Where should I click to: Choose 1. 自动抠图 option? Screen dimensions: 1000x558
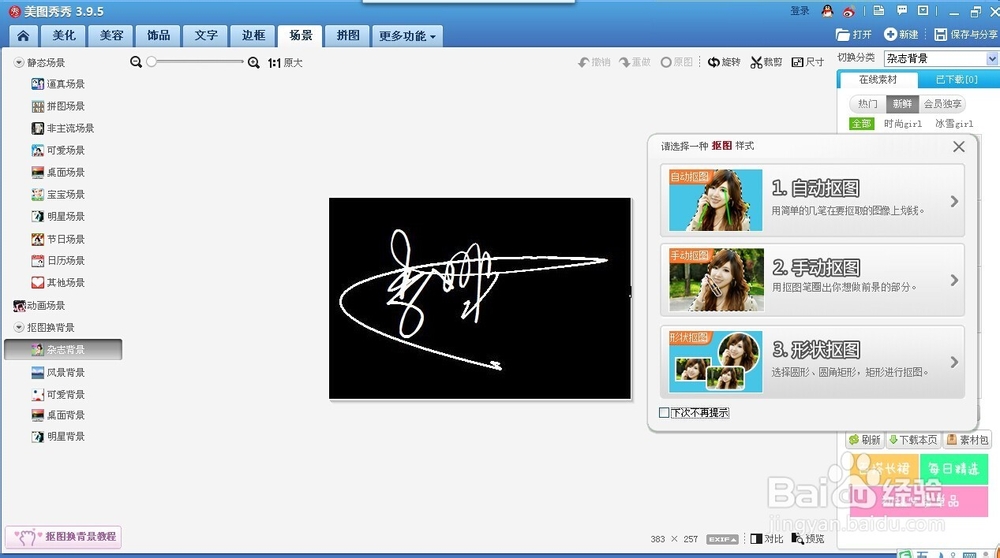click(812, 200)
